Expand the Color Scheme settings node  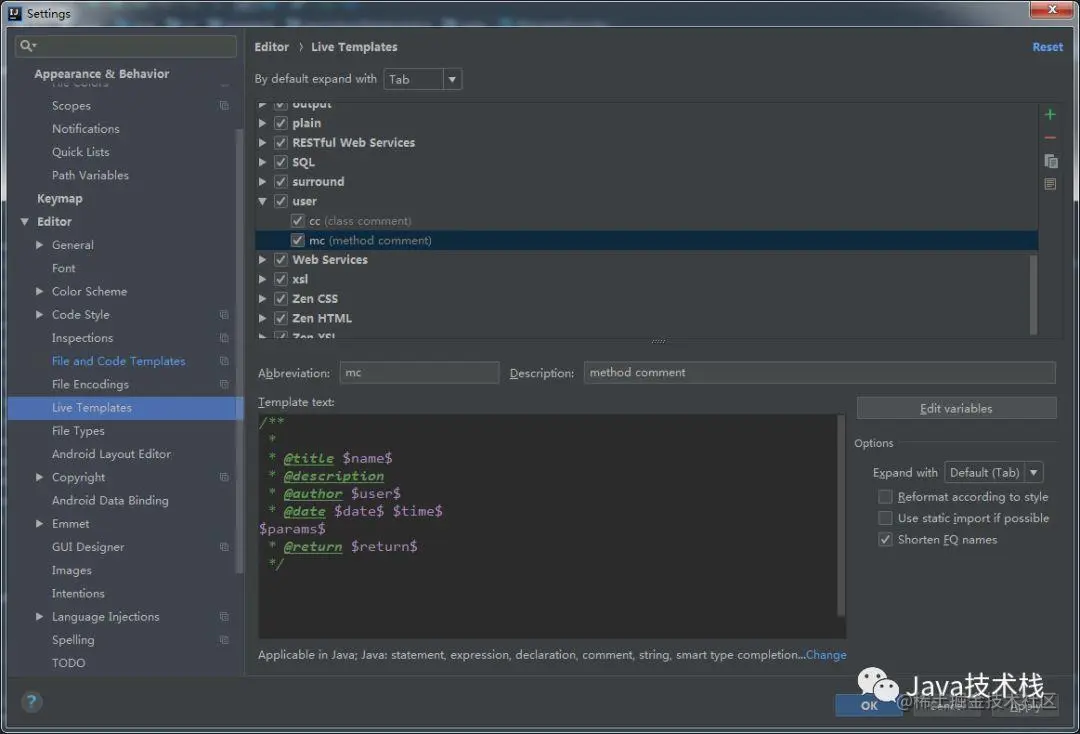coord(39,291)
